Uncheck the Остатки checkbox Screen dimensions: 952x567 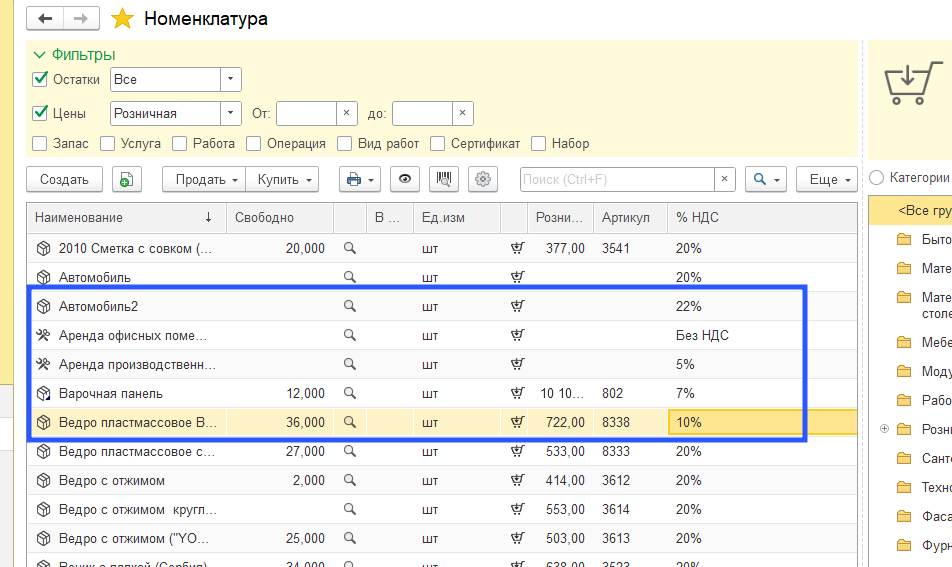[40, 79]
